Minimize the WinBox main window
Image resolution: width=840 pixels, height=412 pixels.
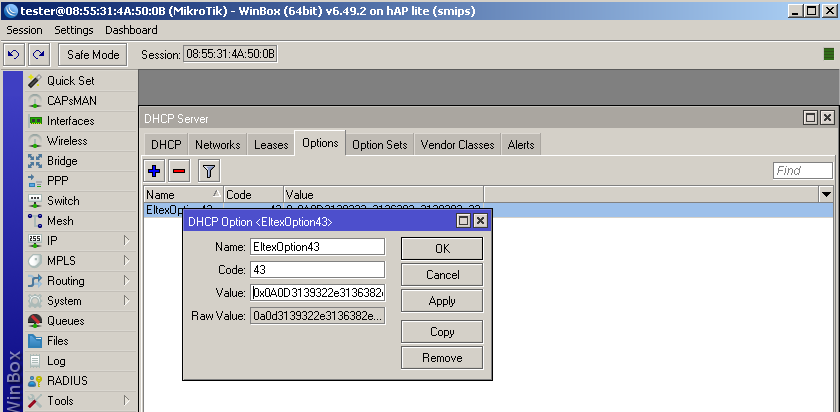pyautogui.click(x=797, y=10)
